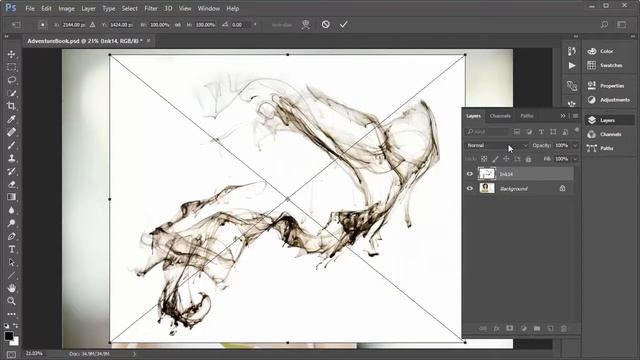The height and width of the screenshot is (360, 640).
Task: Select the Pen tool
Action: 11,236
